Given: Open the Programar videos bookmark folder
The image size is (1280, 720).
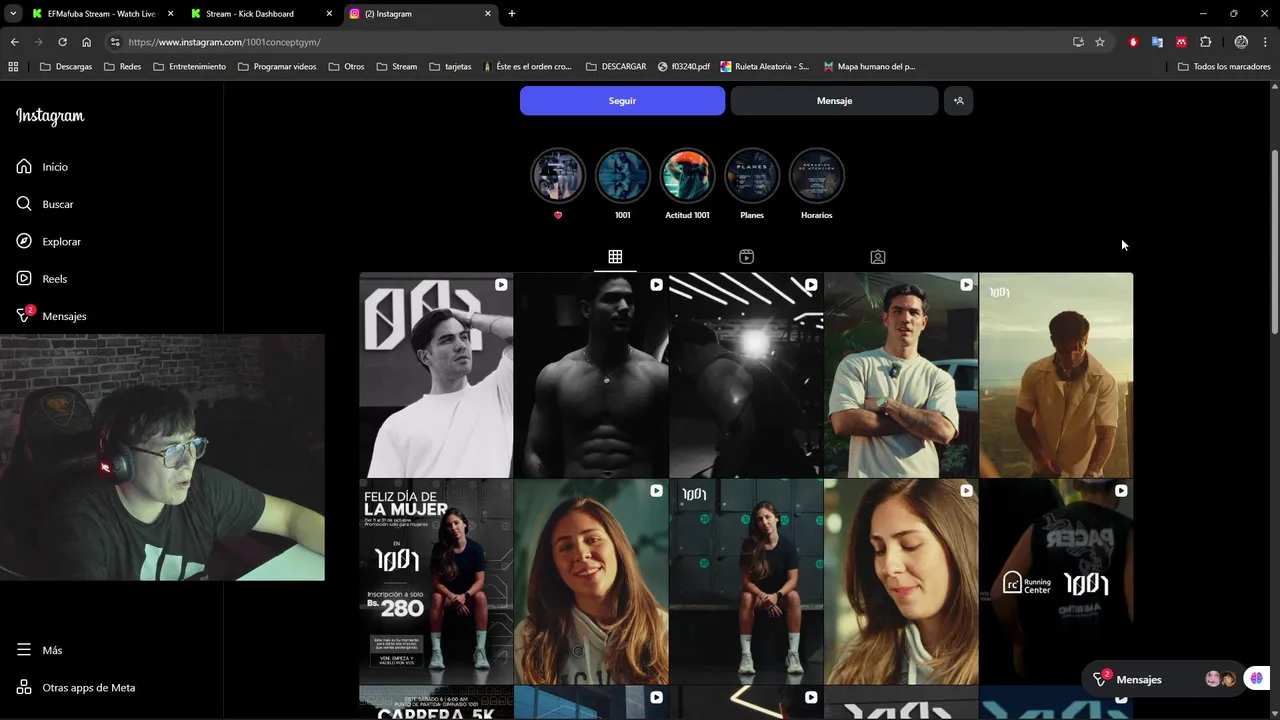Looking at the screenshot, I should pos(277,66).
